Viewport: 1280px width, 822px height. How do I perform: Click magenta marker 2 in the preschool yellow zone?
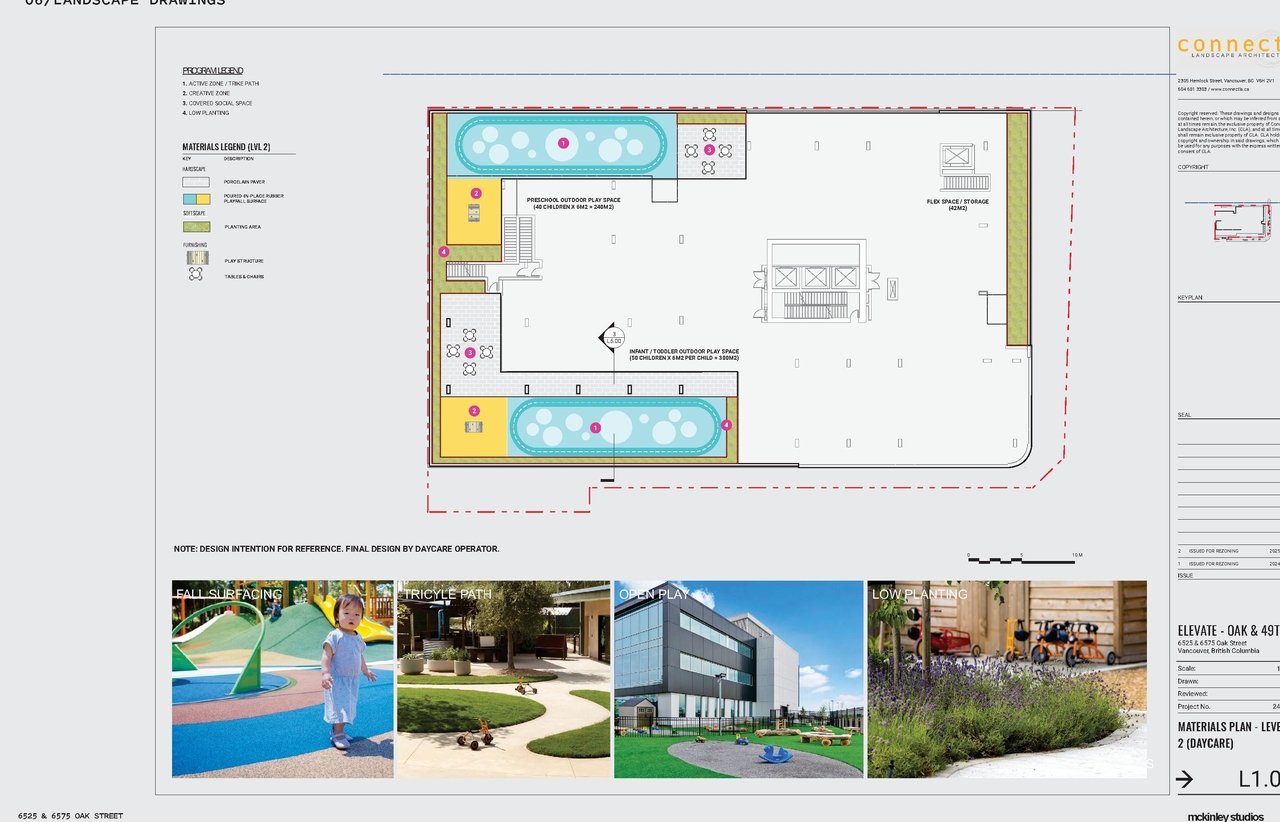coord(476,193)
